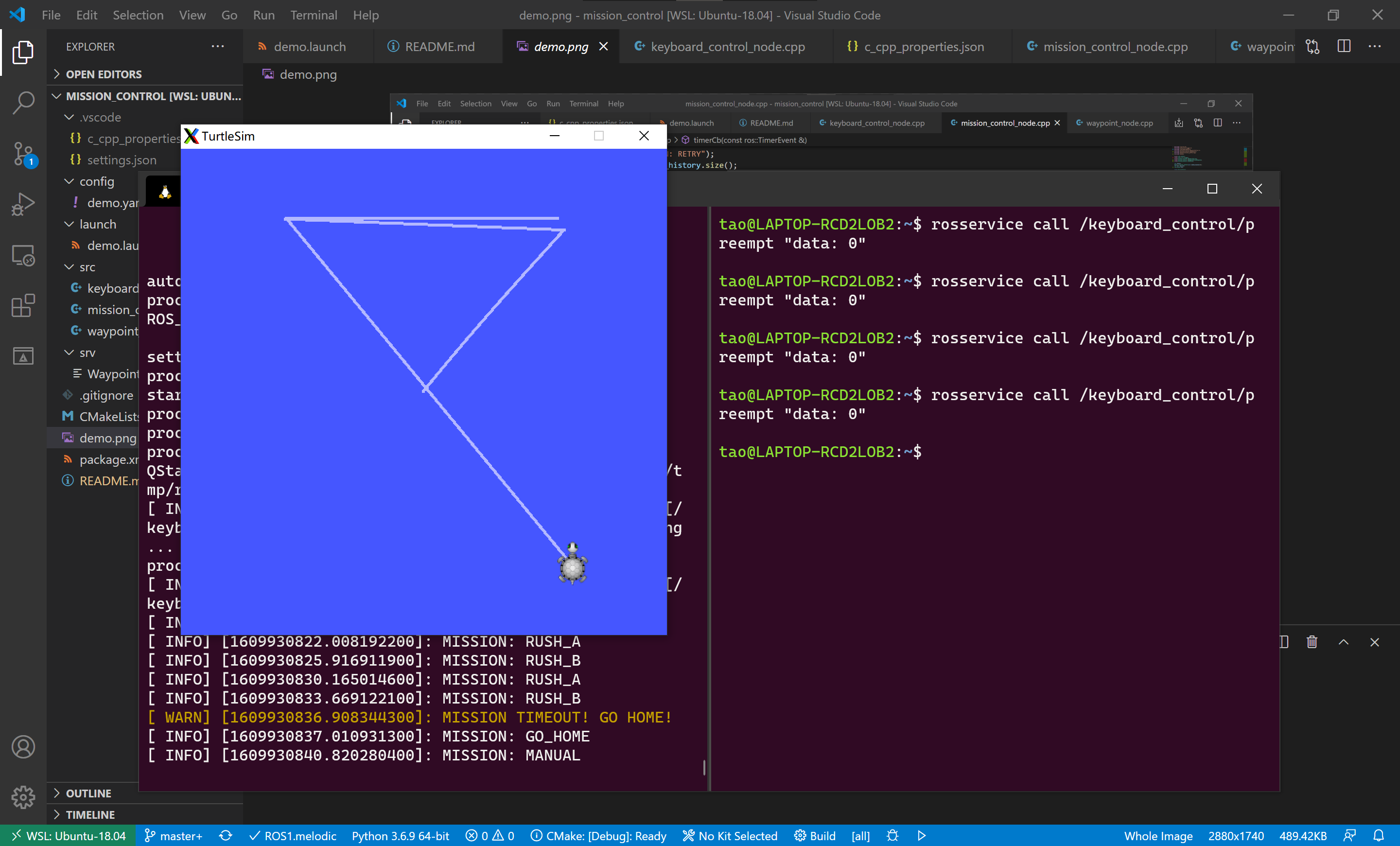This screenshot has width=1400, height=846.
Task: Switch to the mission_control_node.cpp tab
Action: point(1115,47)
